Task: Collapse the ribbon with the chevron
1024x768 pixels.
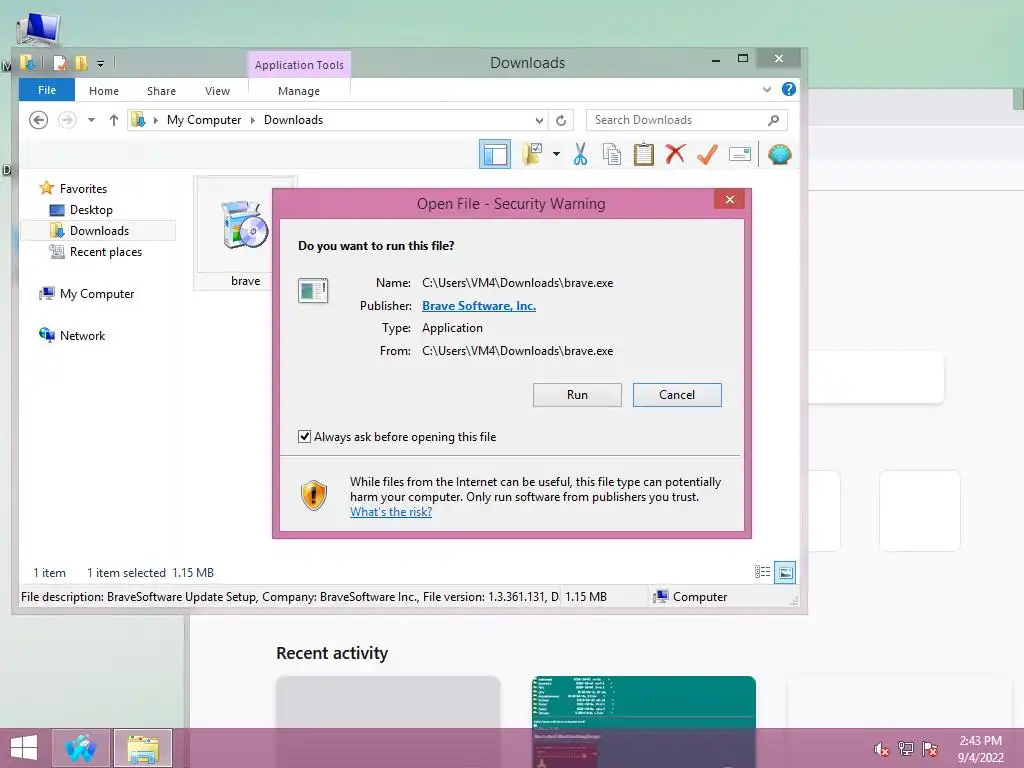Action: [767, 89]
